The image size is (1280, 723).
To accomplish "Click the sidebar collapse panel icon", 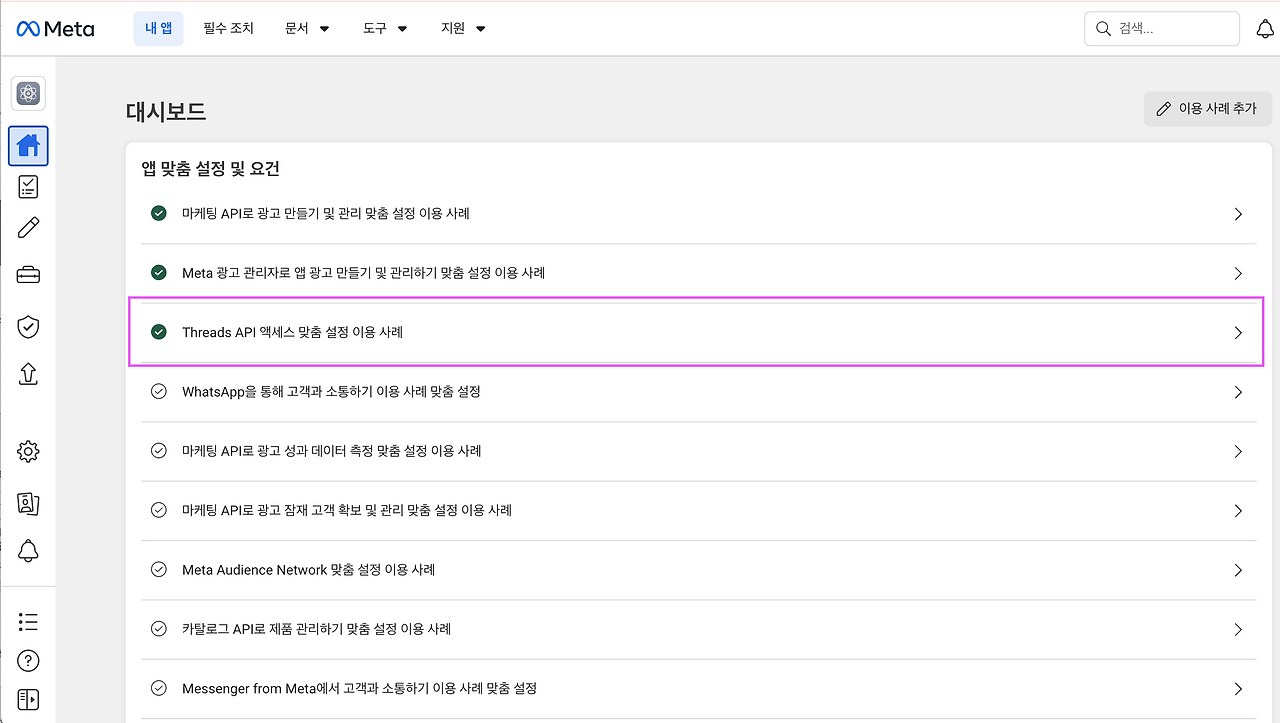I will click(x=28, y=699).
